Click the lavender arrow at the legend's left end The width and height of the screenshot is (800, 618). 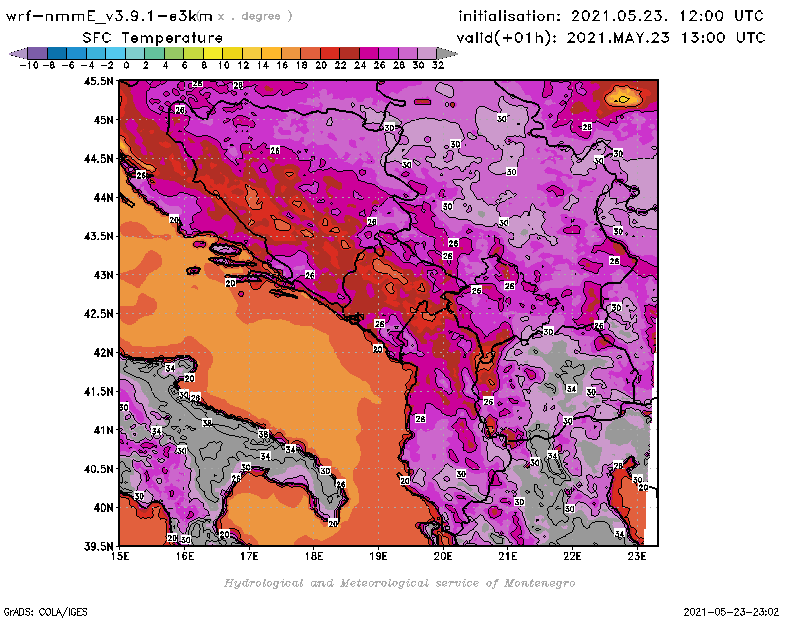click(19, 53)
